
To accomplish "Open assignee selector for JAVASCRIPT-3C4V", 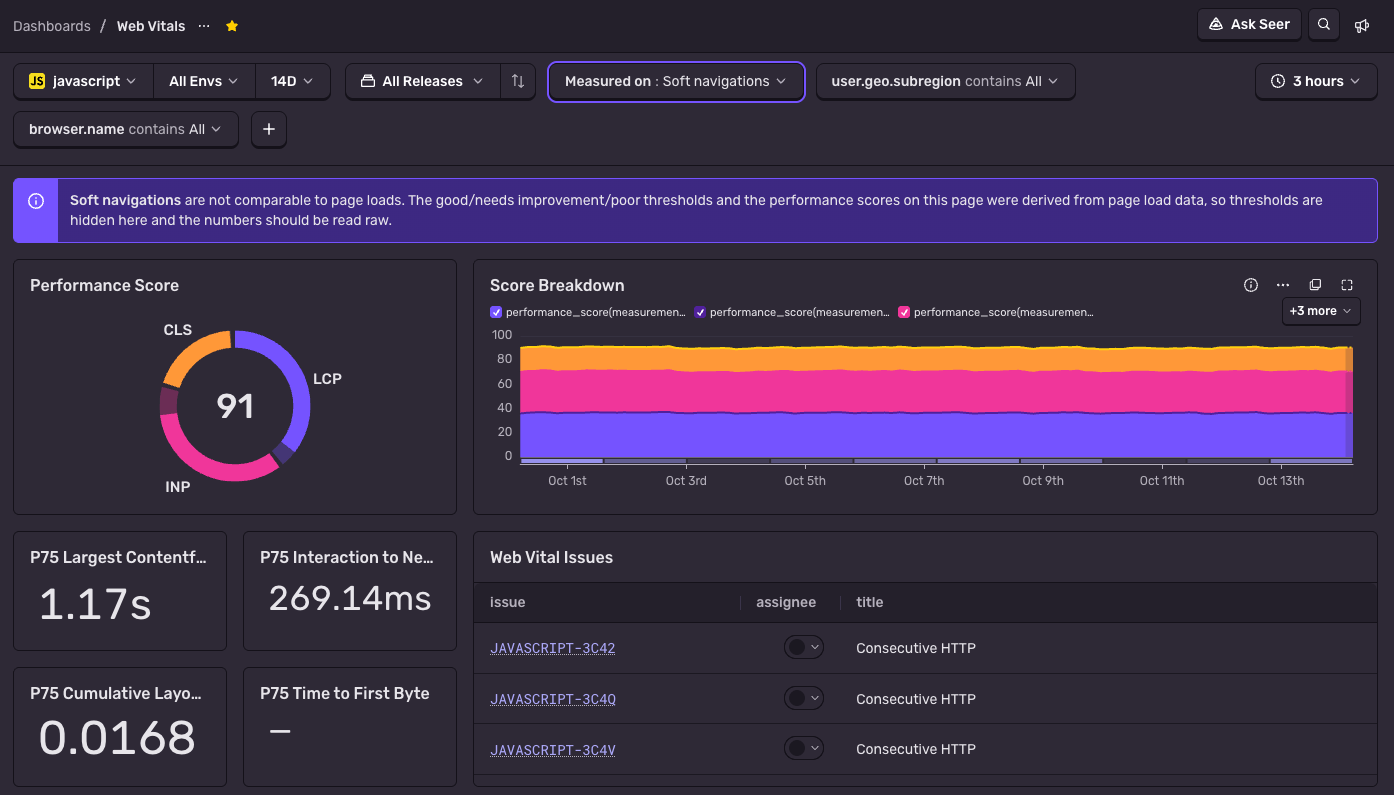I will pyautogui.click(x=804, y=748).
